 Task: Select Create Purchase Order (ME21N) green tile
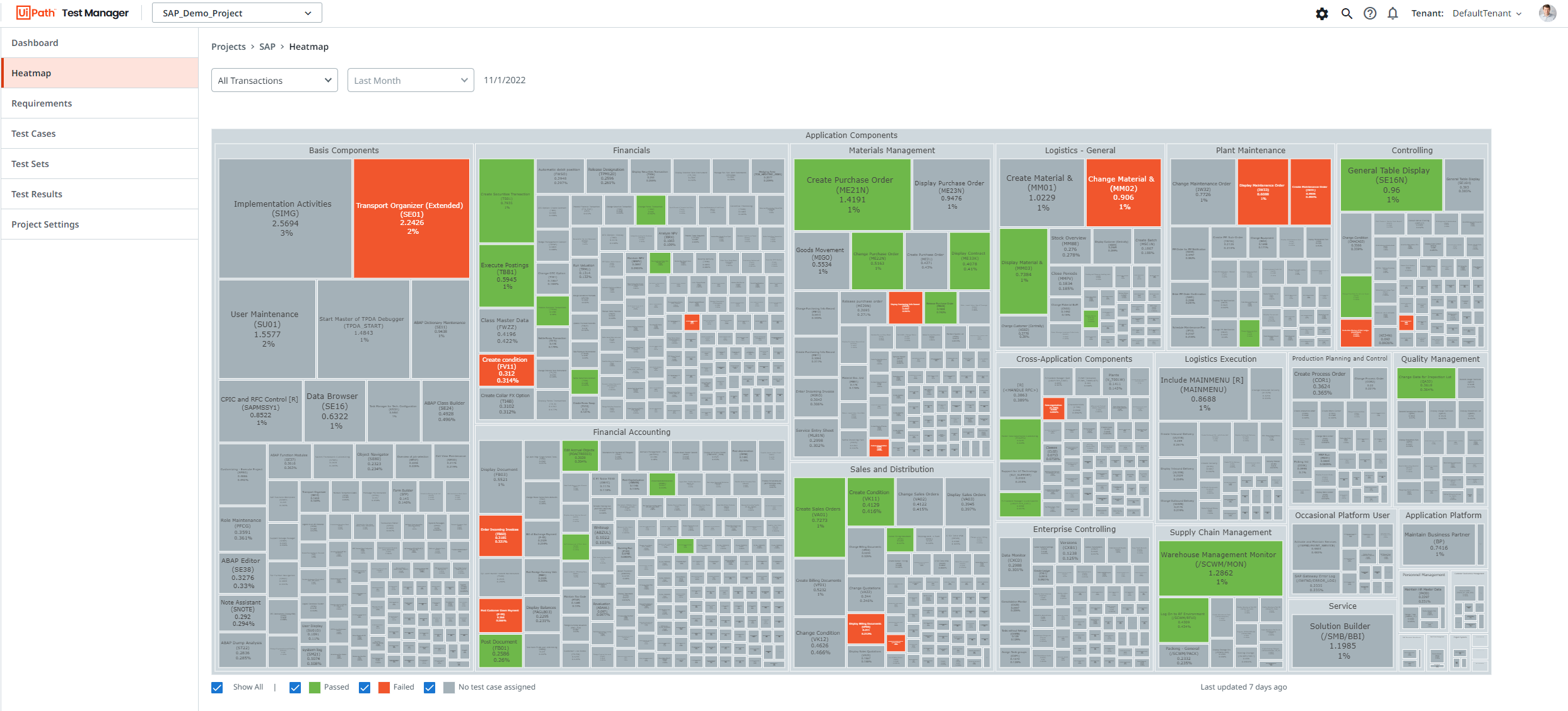(x=852, y=194)
